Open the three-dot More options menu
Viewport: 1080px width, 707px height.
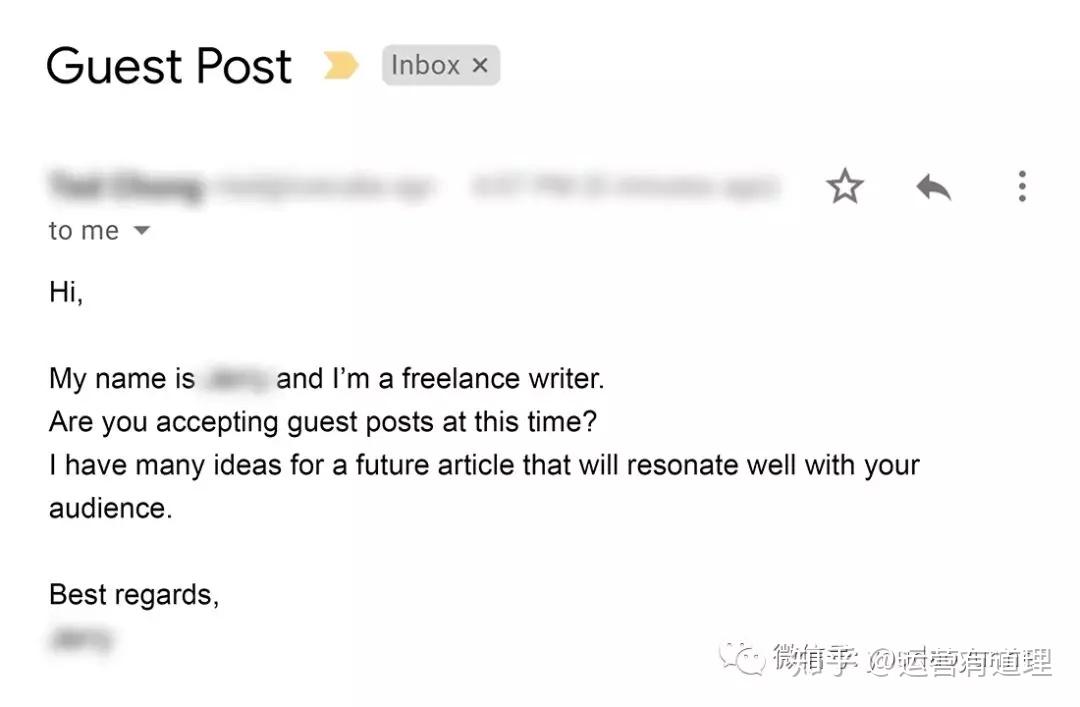pyautogui.click(x=1022, y=186)
